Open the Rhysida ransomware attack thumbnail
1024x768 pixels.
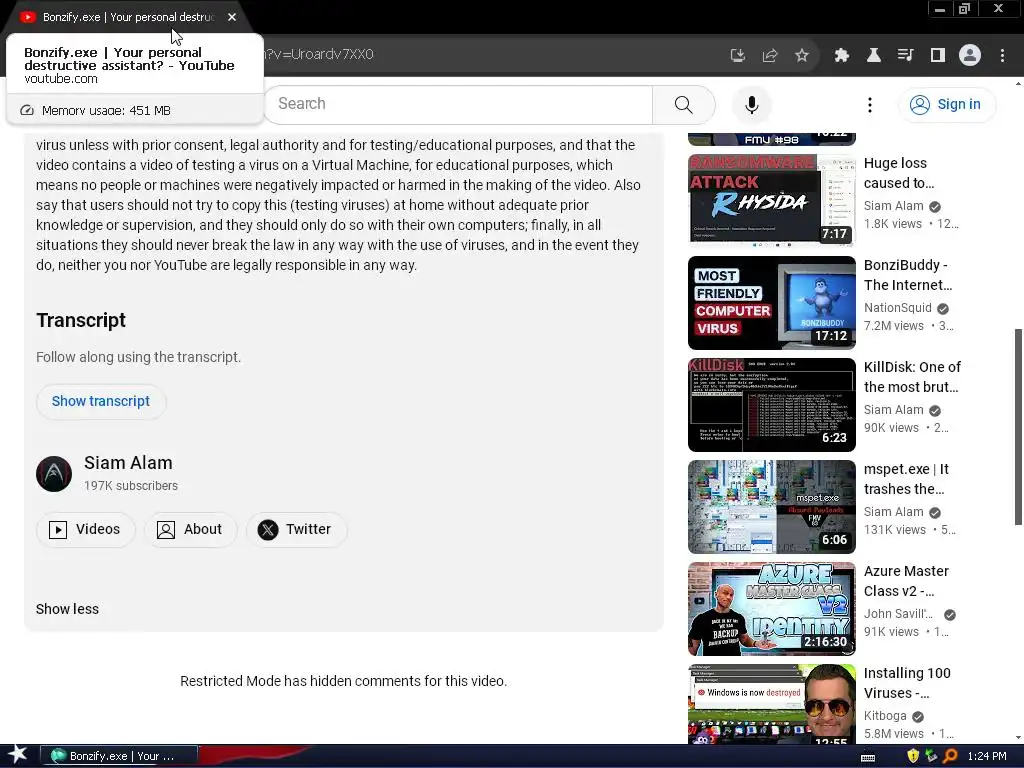[x=771, y=199]
